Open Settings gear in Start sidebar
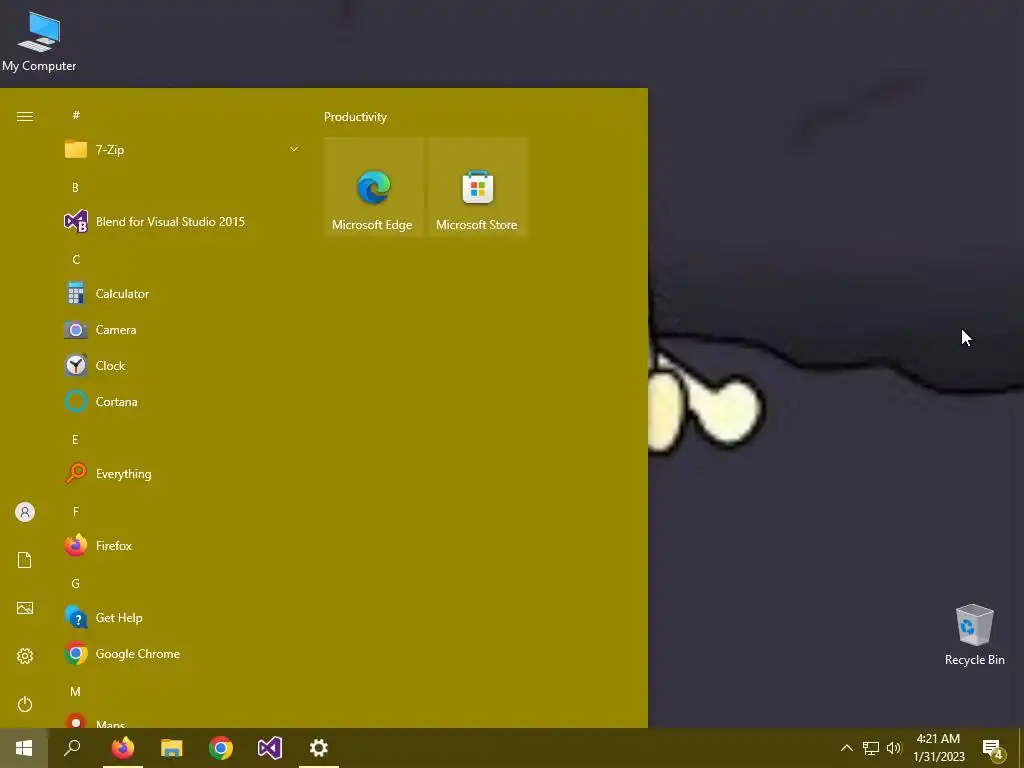1024x768 pixels. (x=25, y=656)
